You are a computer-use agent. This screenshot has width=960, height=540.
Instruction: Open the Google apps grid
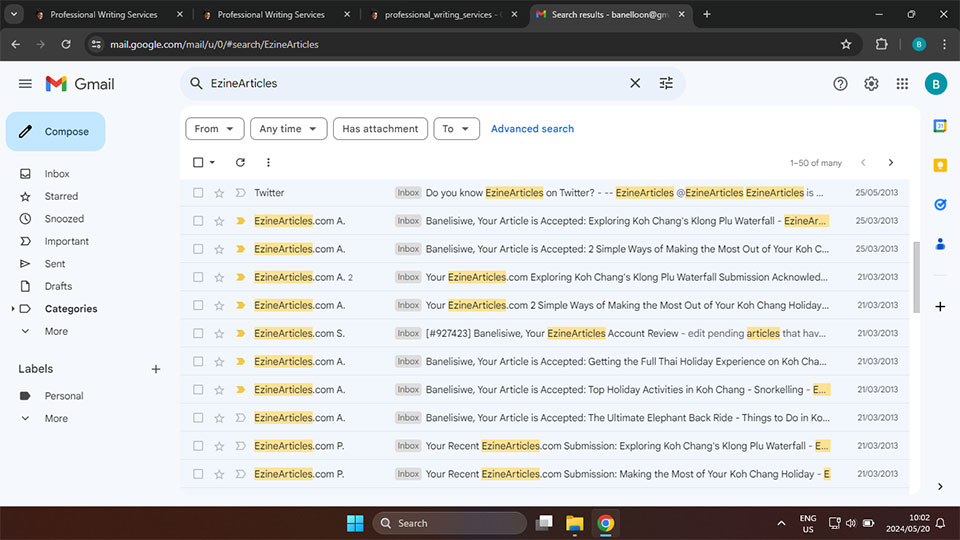tap(902, 84)
